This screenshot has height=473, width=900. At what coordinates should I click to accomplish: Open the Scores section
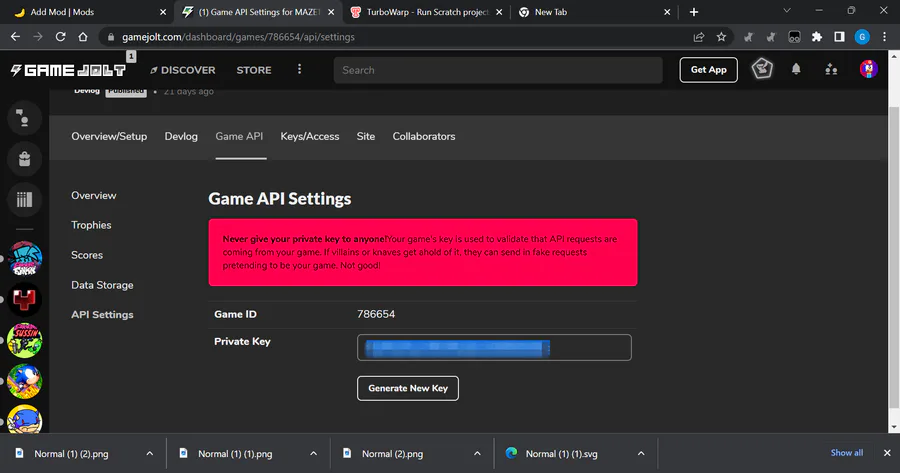87,255
